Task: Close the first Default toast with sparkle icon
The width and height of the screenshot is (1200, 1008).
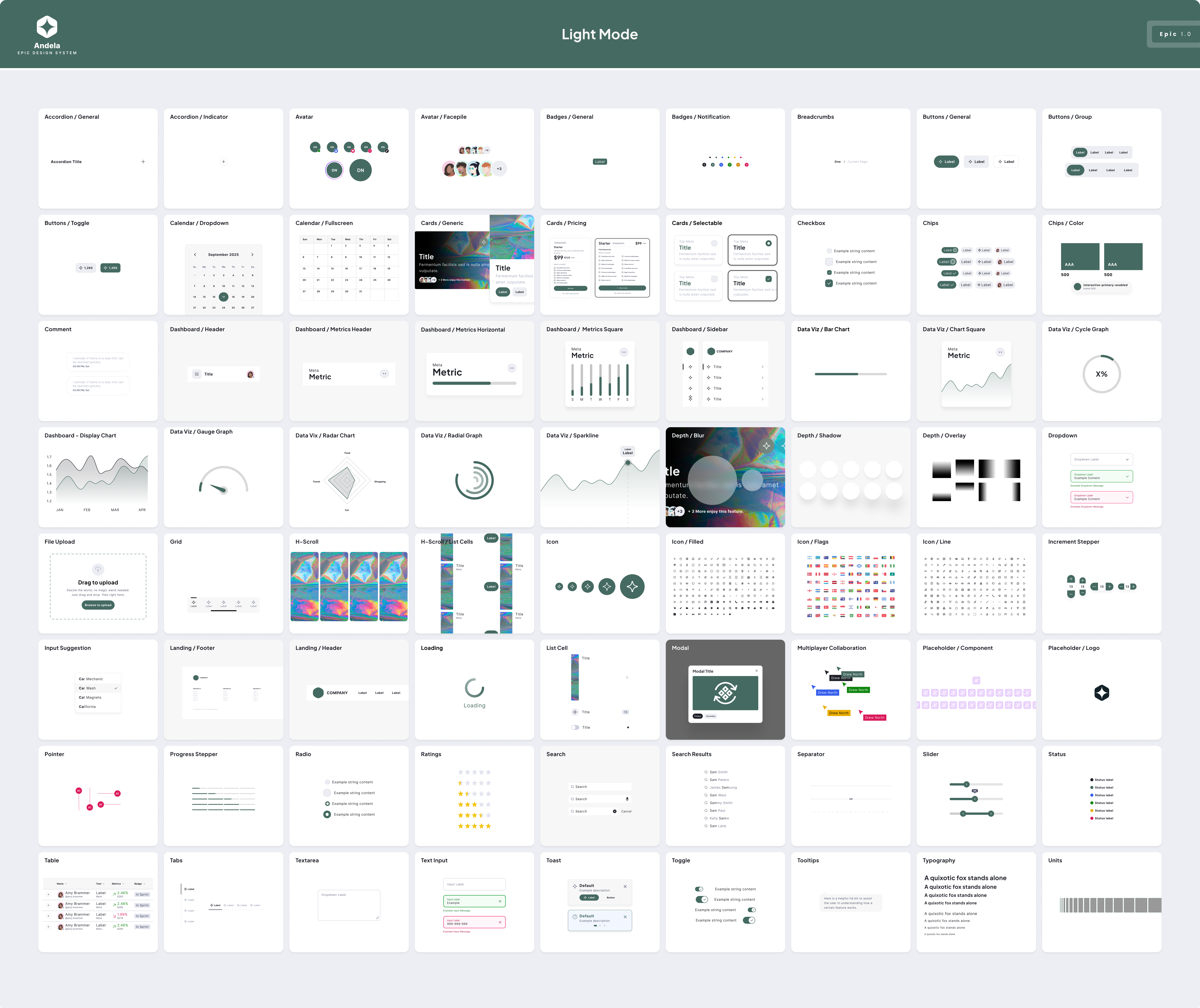Action: coord(625,886)
